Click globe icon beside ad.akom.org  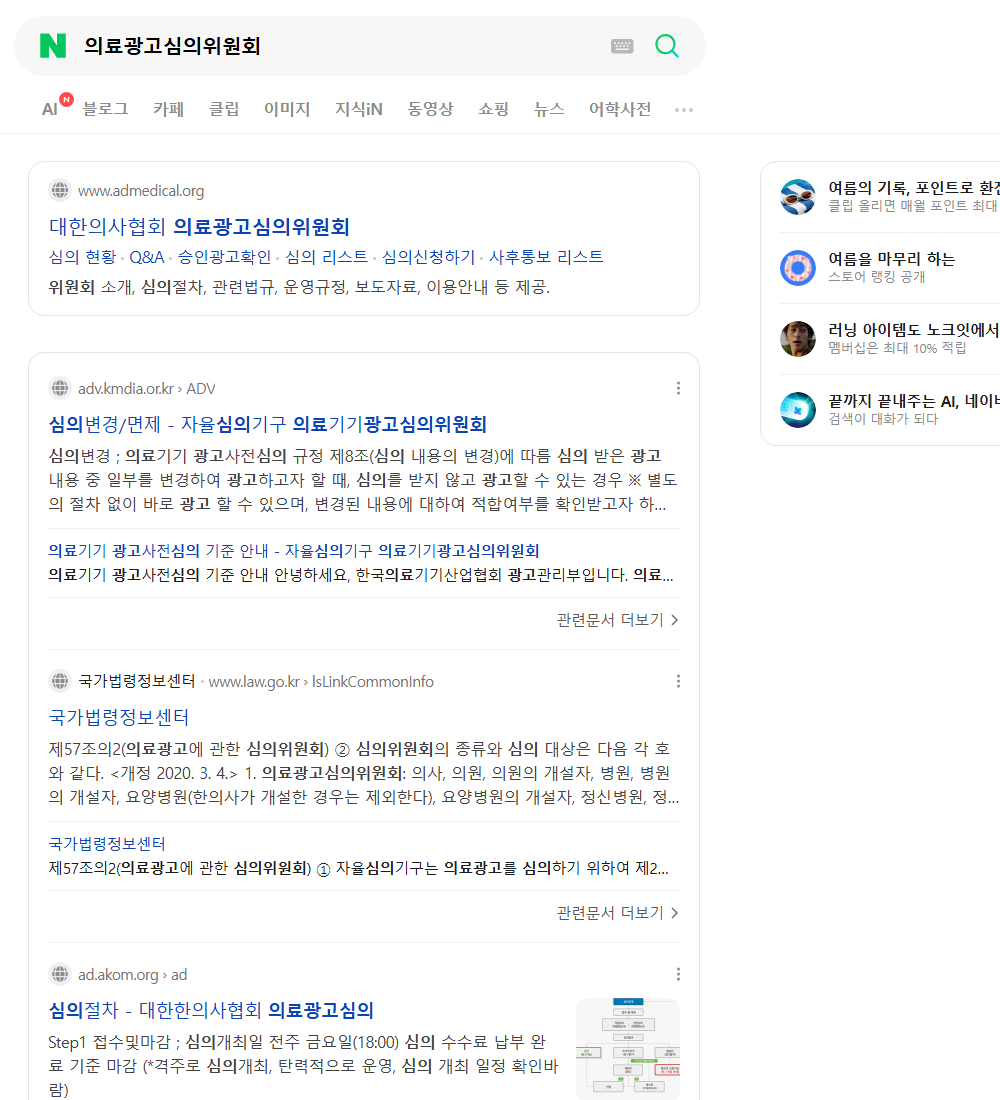(60, 974)
